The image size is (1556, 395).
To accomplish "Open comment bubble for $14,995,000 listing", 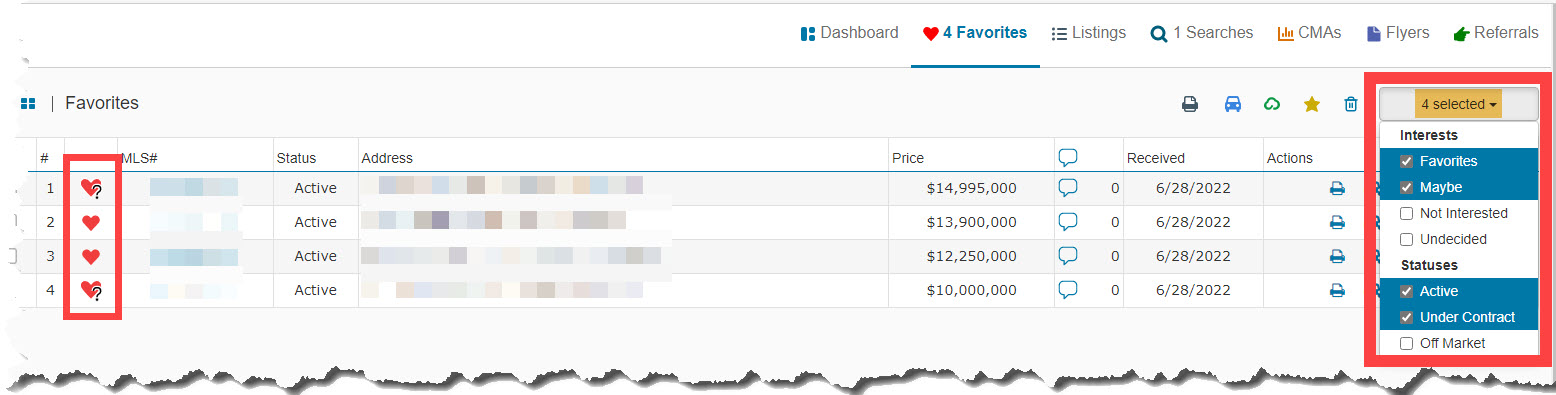I will pos(1068,187).
